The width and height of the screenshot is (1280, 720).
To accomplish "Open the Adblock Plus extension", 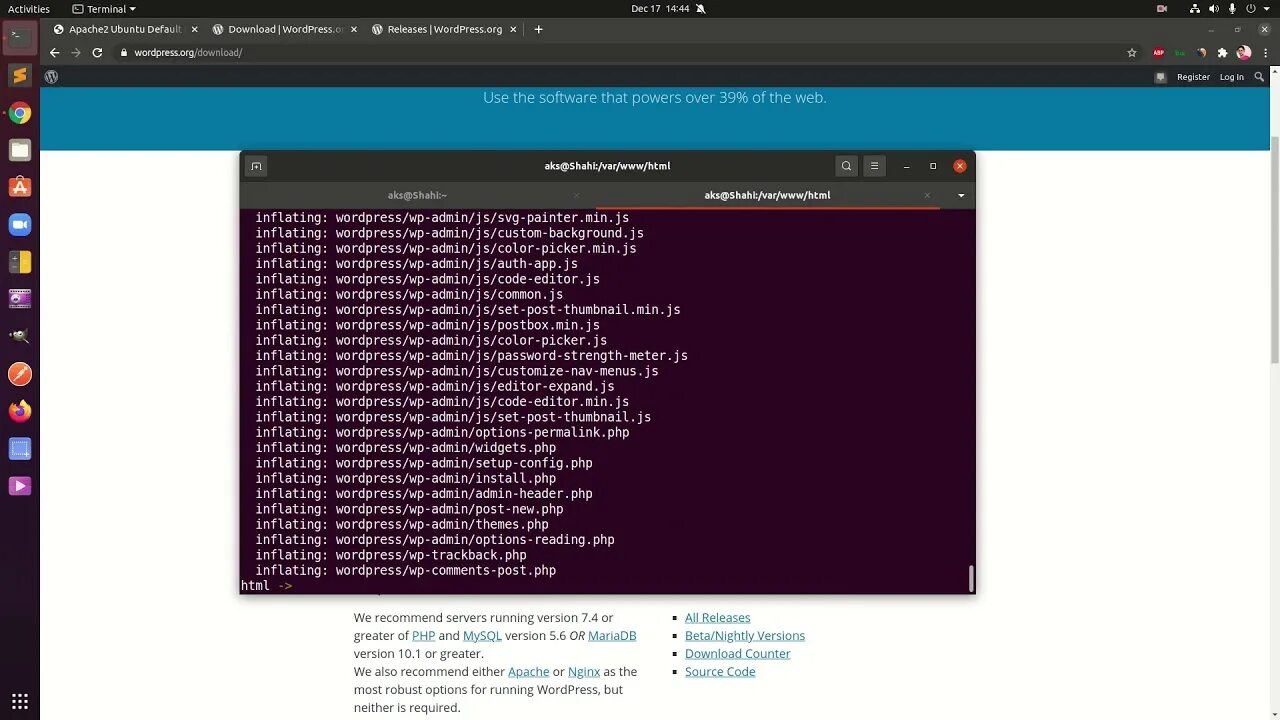I will [1159, 52].
